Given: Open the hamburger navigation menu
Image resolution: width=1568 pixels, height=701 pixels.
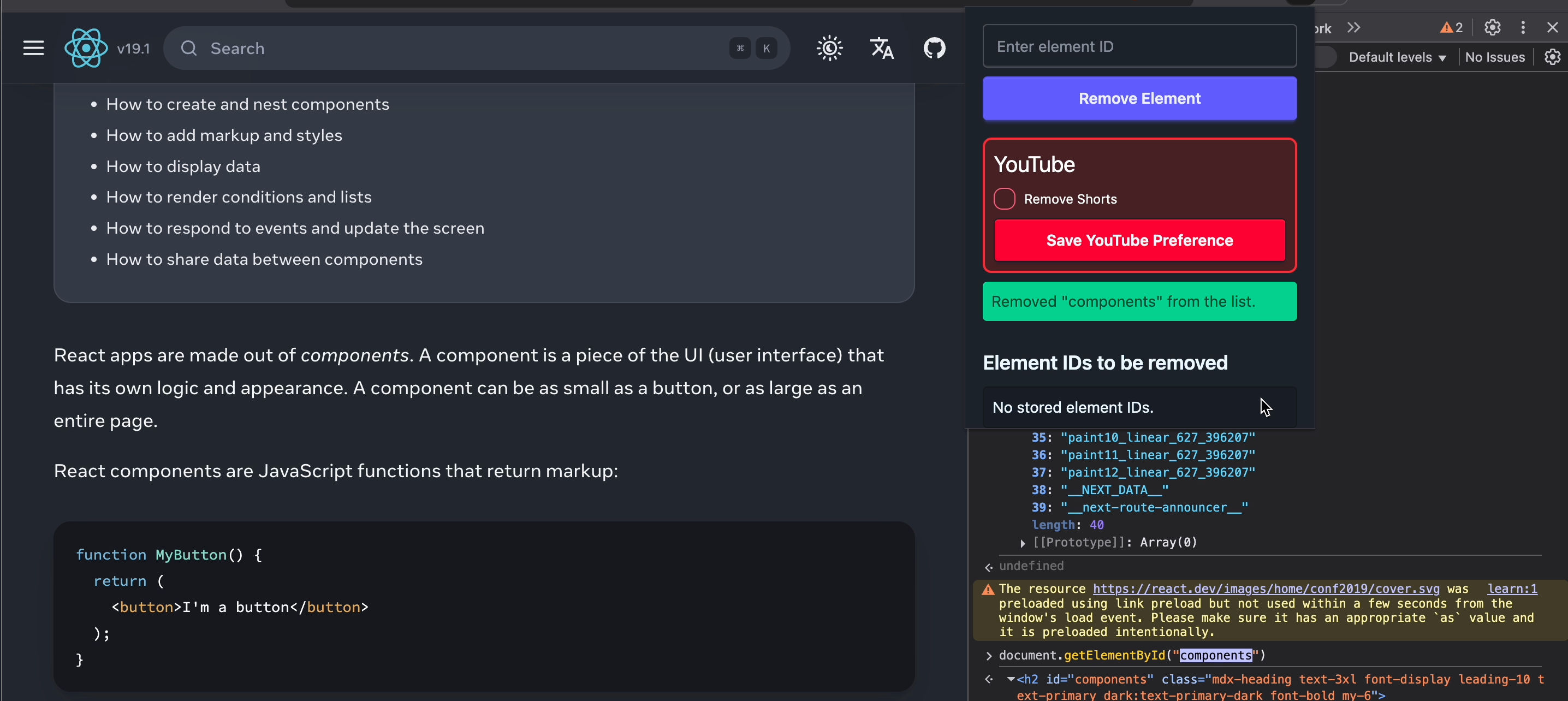Looking at the screenshot, I should point(33,48).
